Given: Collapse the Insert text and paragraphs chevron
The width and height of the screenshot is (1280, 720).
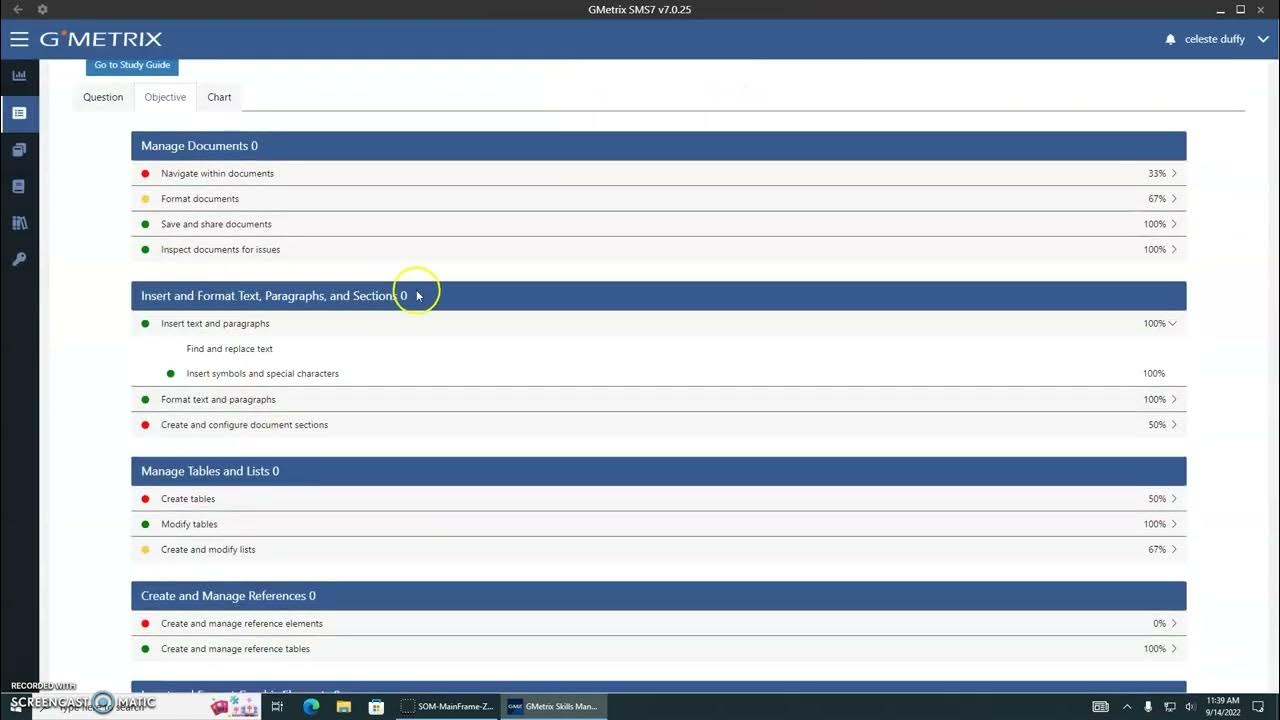Looking at the screenshot, I should [1173, 324].
